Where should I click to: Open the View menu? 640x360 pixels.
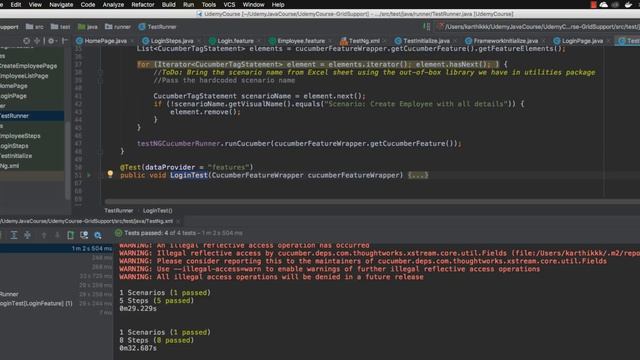(35, 4)
